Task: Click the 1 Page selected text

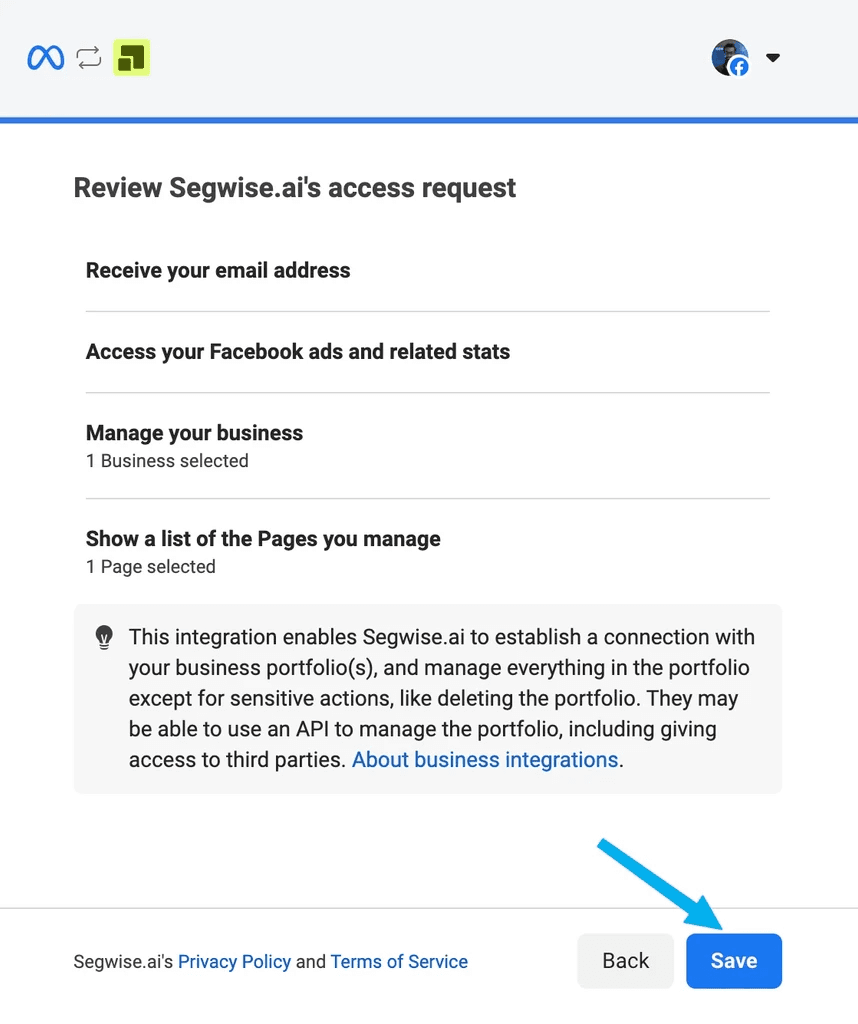Action: click(151, 567)
